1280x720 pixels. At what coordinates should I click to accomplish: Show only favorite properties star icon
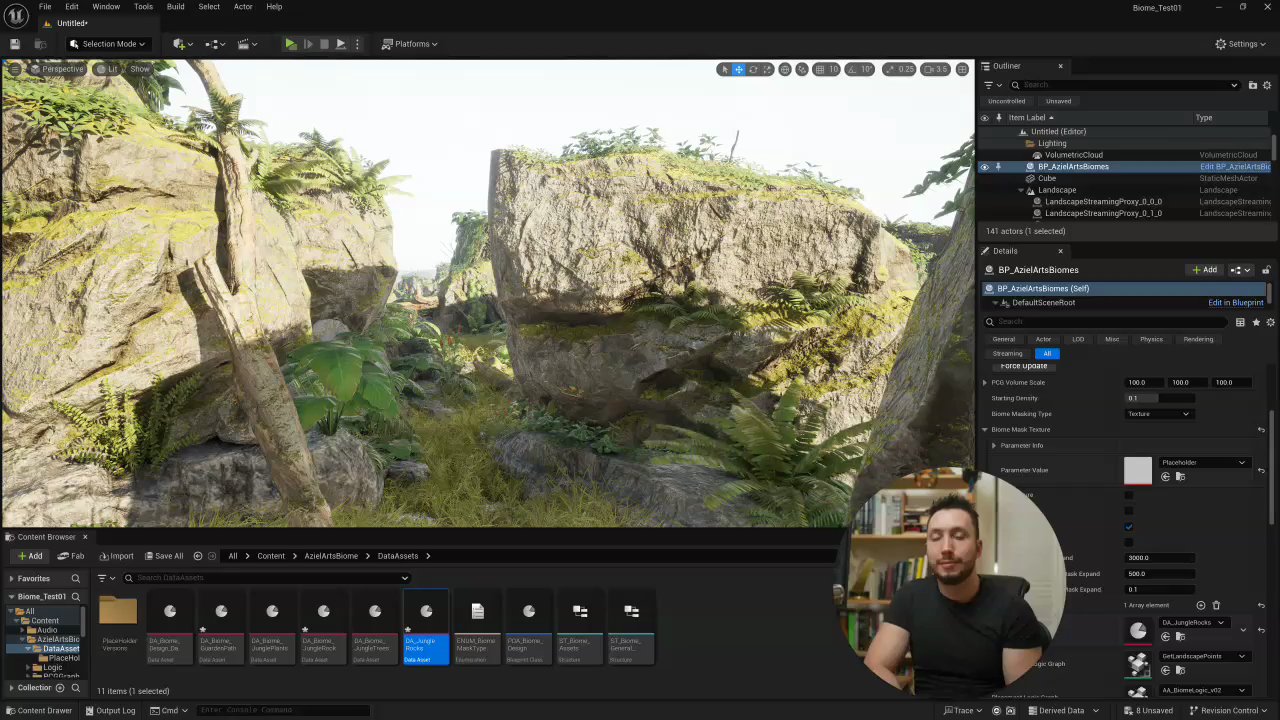1256,322
